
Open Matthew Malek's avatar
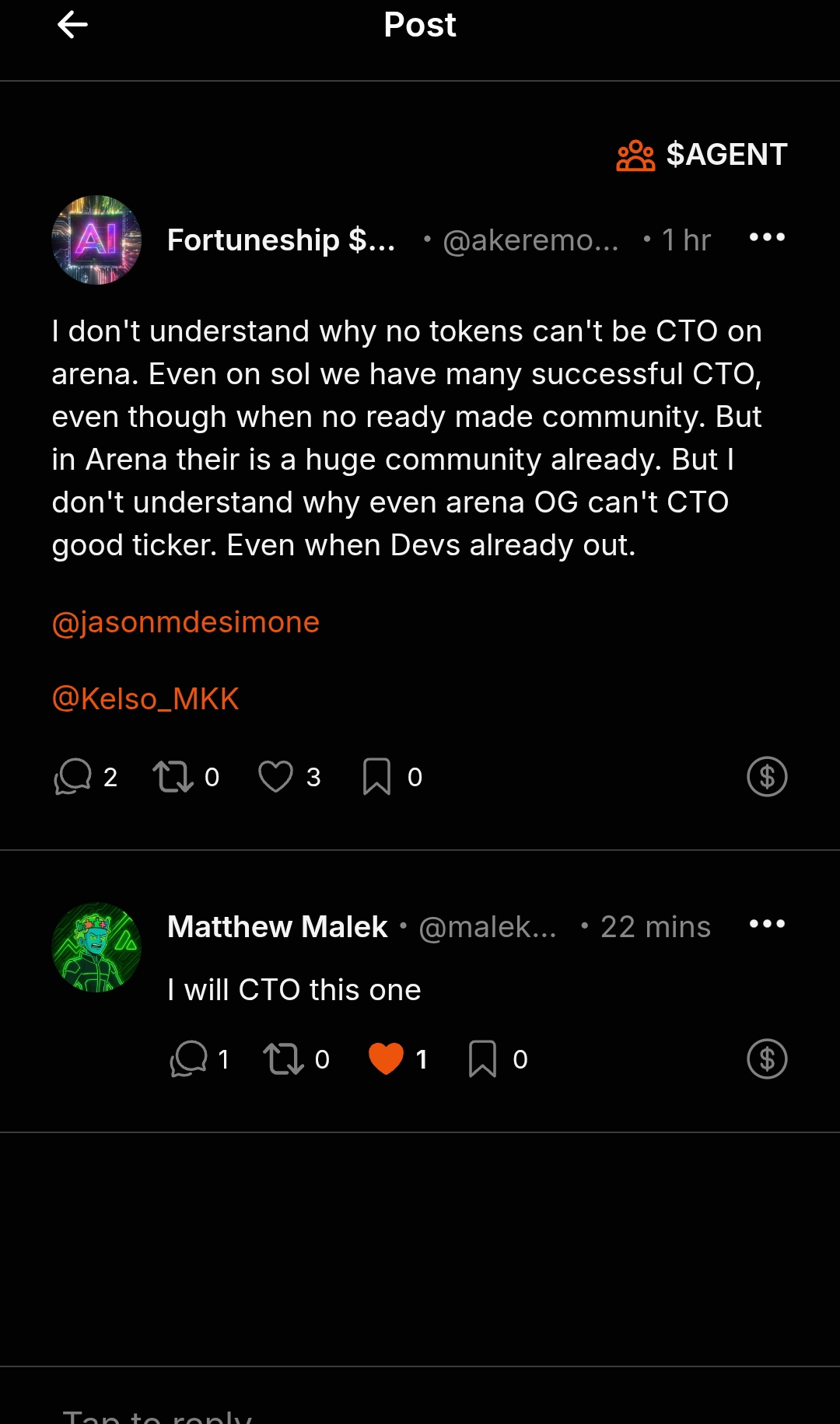(x=96, y=946)
